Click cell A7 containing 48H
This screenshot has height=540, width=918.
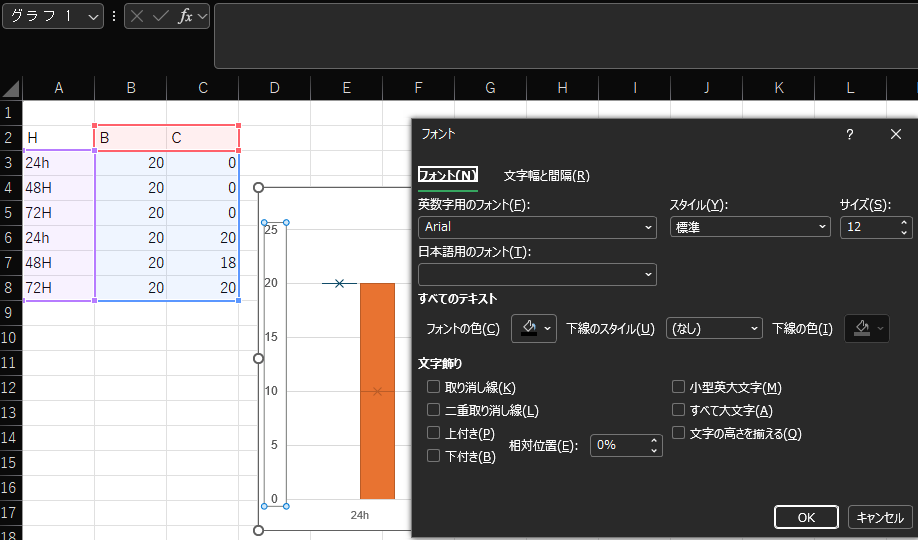[x=59, y=262]
